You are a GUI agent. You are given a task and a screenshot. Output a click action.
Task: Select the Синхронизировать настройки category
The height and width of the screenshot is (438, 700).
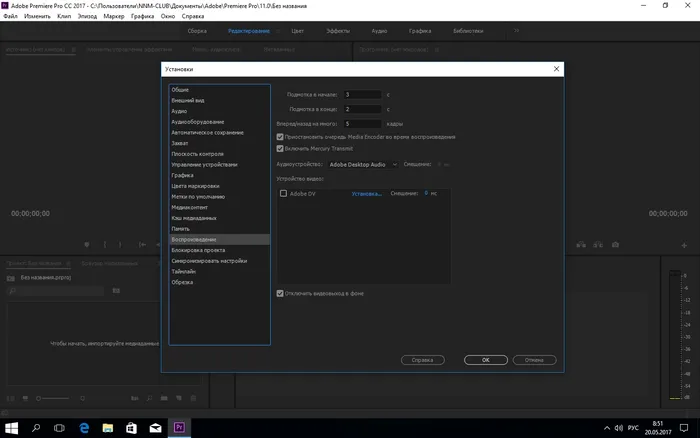tap(219, 261)
